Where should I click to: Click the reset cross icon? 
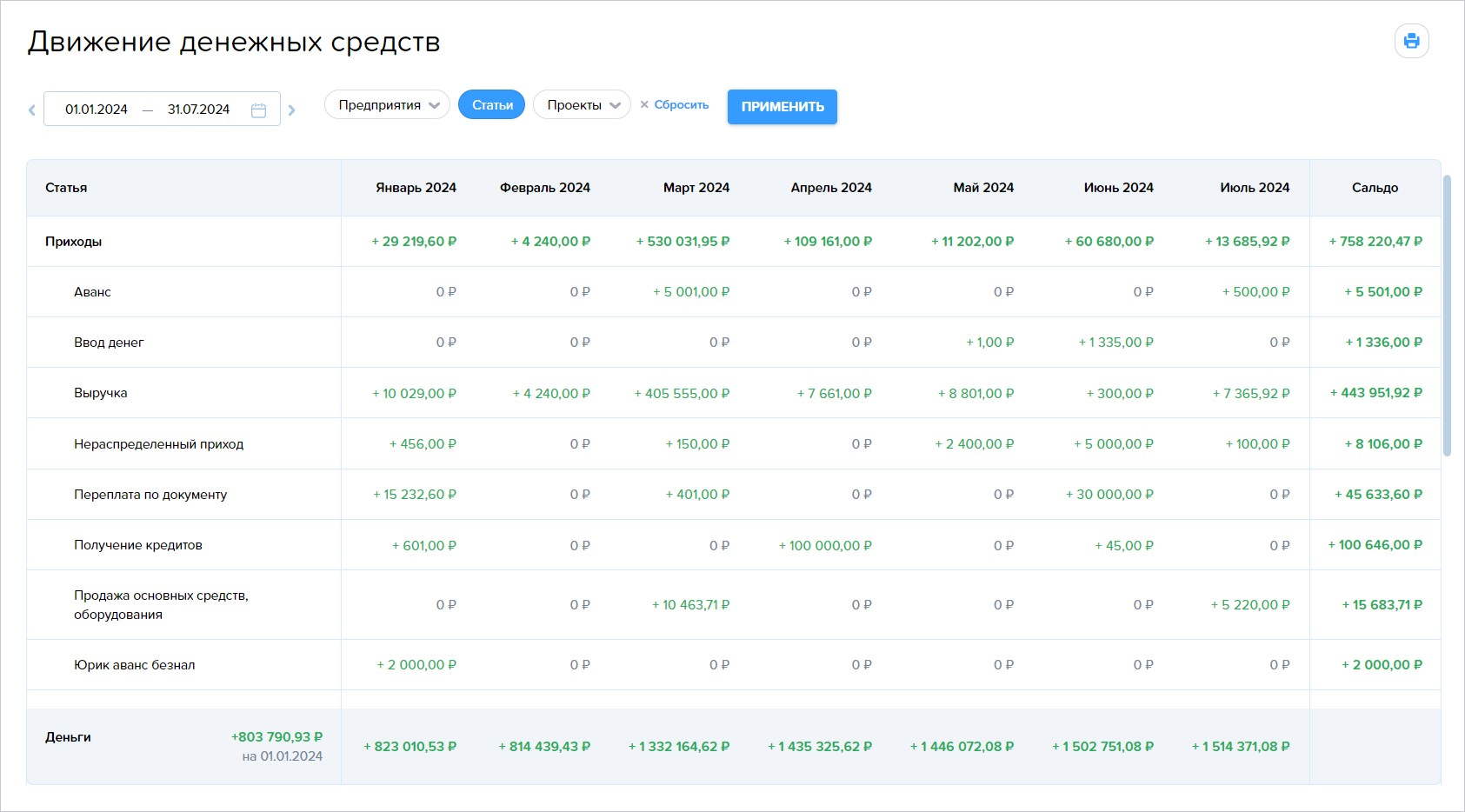[644, 104]
